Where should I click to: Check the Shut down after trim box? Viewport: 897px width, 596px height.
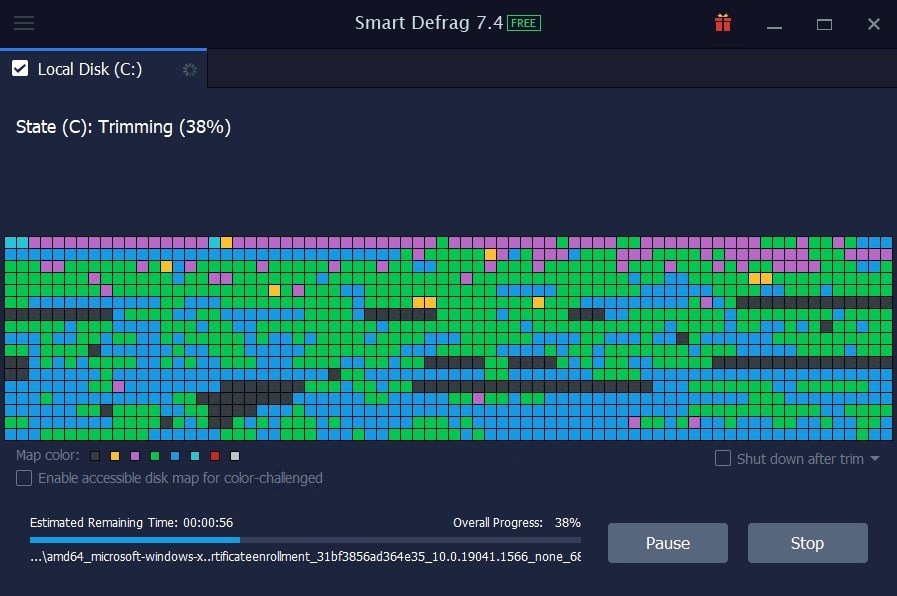click(x=723, y=458)
